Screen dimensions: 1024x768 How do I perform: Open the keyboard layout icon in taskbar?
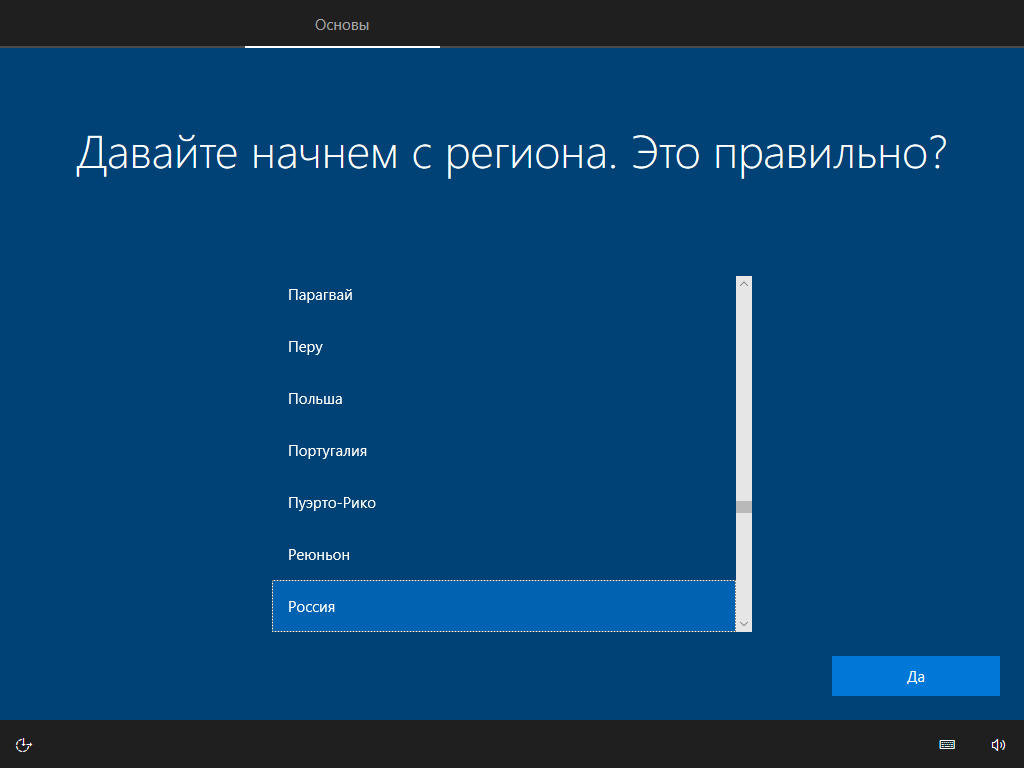coord(946,744)
